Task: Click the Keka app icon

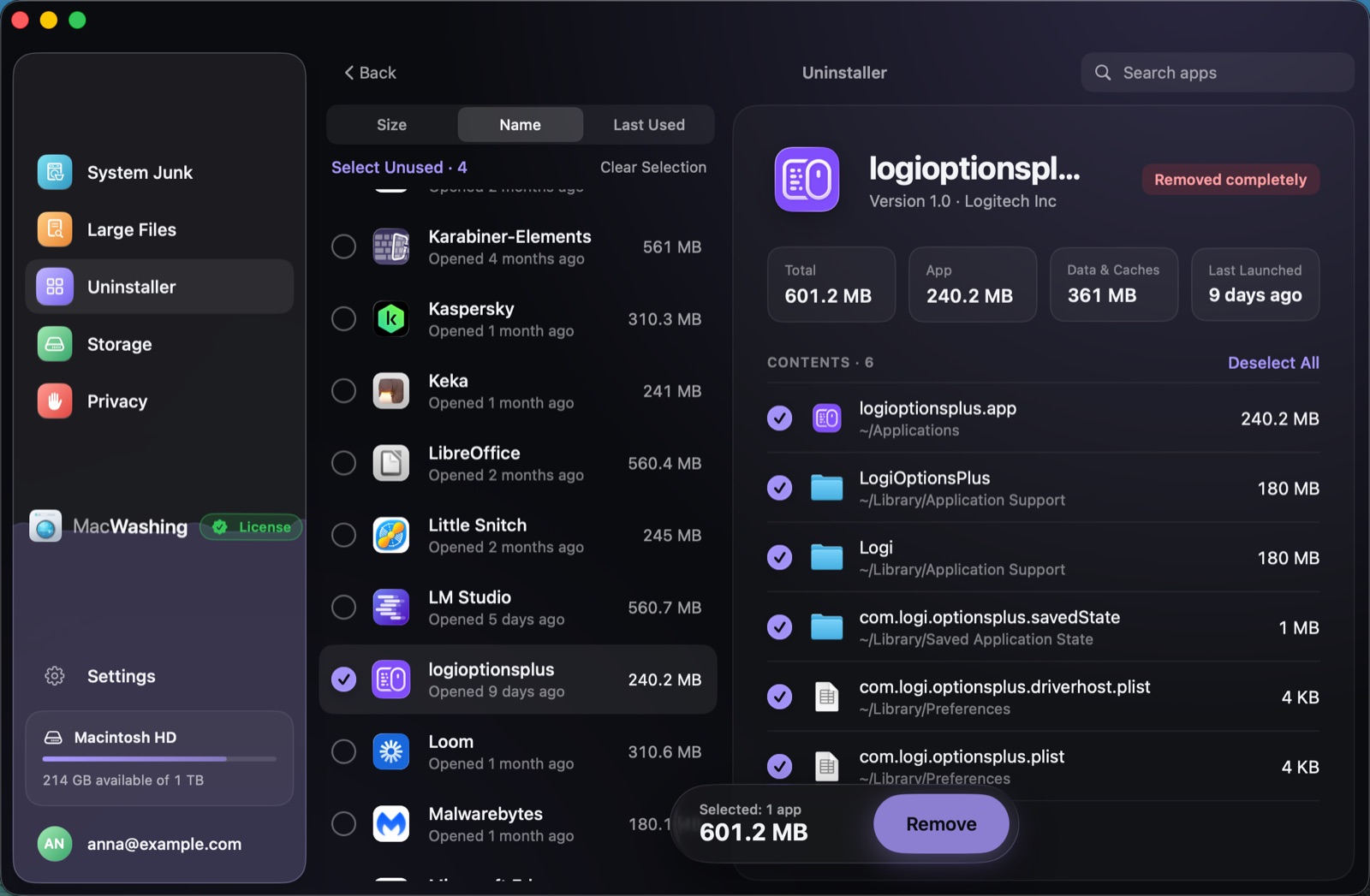Action: [391, 391]
